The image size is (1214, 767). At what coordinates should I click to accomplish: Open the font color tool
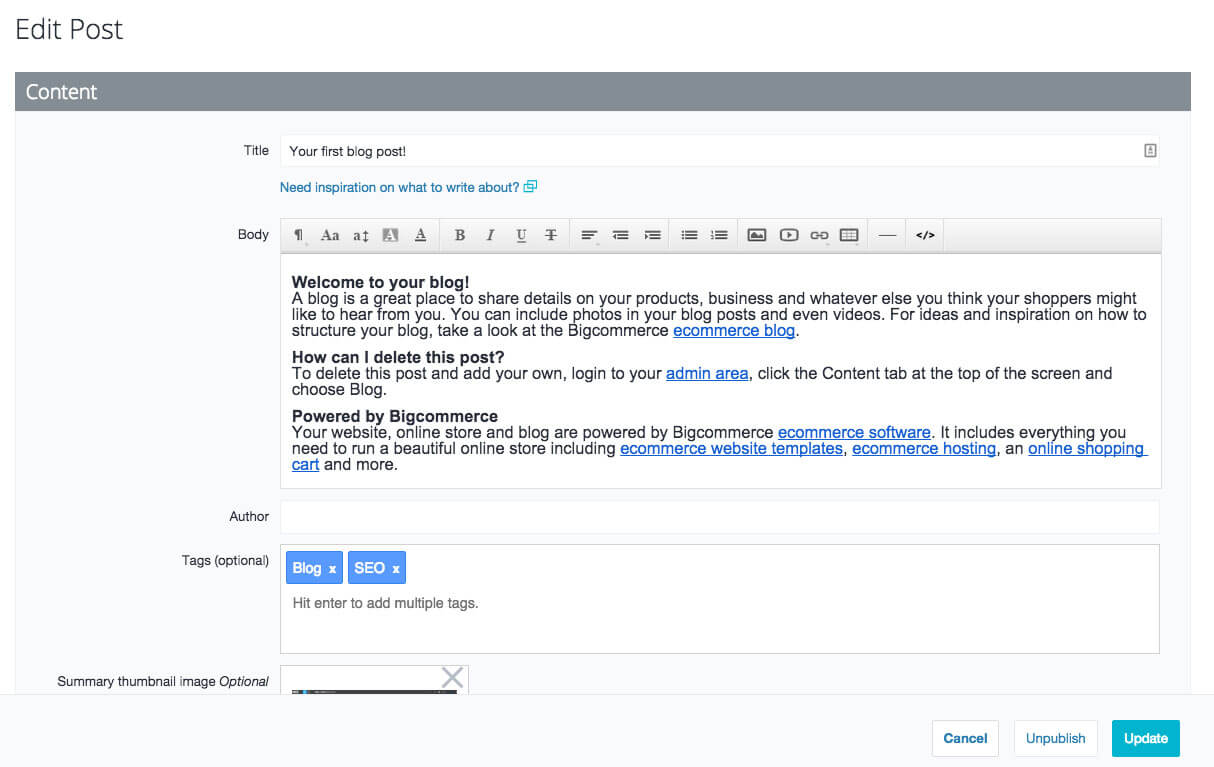[x=421, y=235]
